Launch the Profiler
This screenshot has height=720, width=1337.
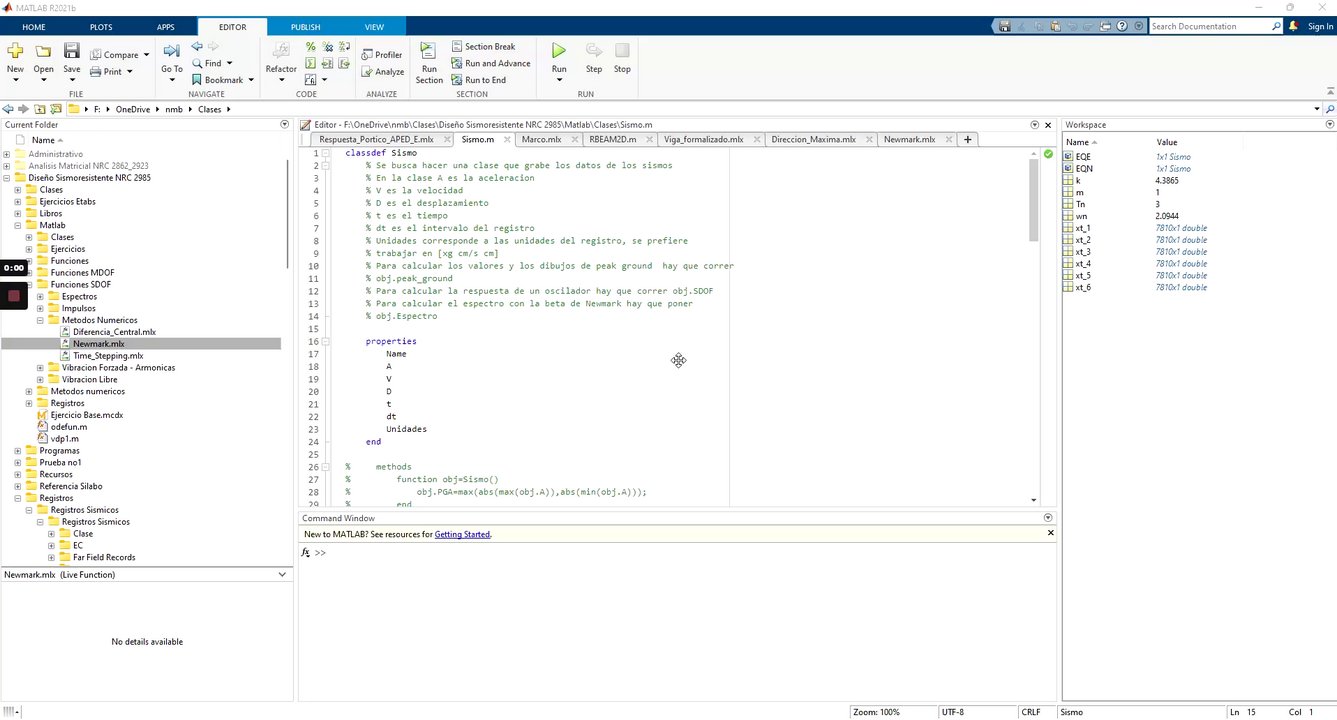[x=382, y=55]
